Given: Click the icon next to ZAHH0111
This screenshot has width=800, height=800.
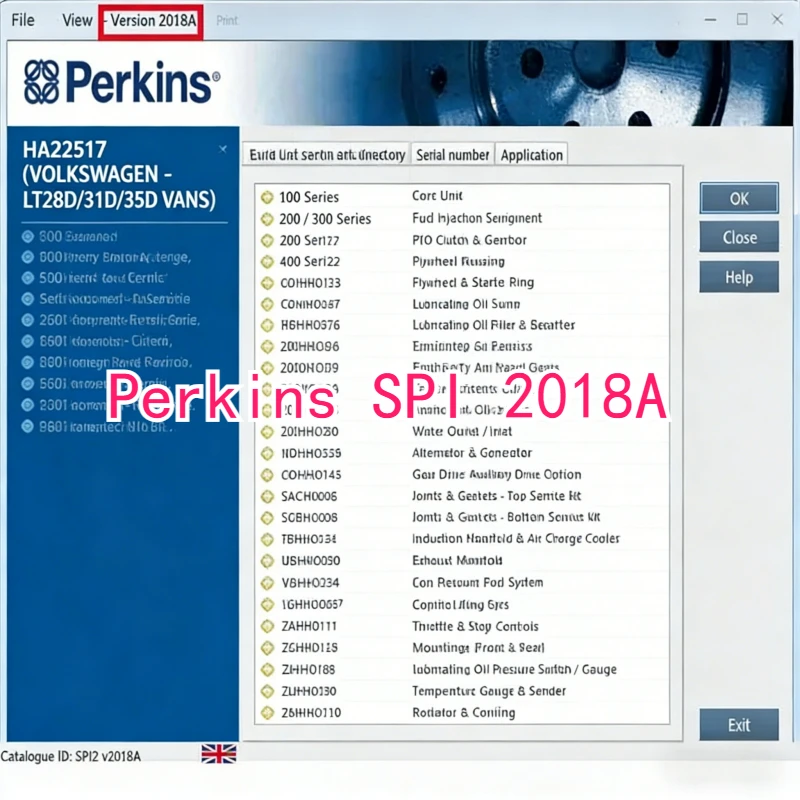Looking at the screenshot, I should tap(267, 626).
